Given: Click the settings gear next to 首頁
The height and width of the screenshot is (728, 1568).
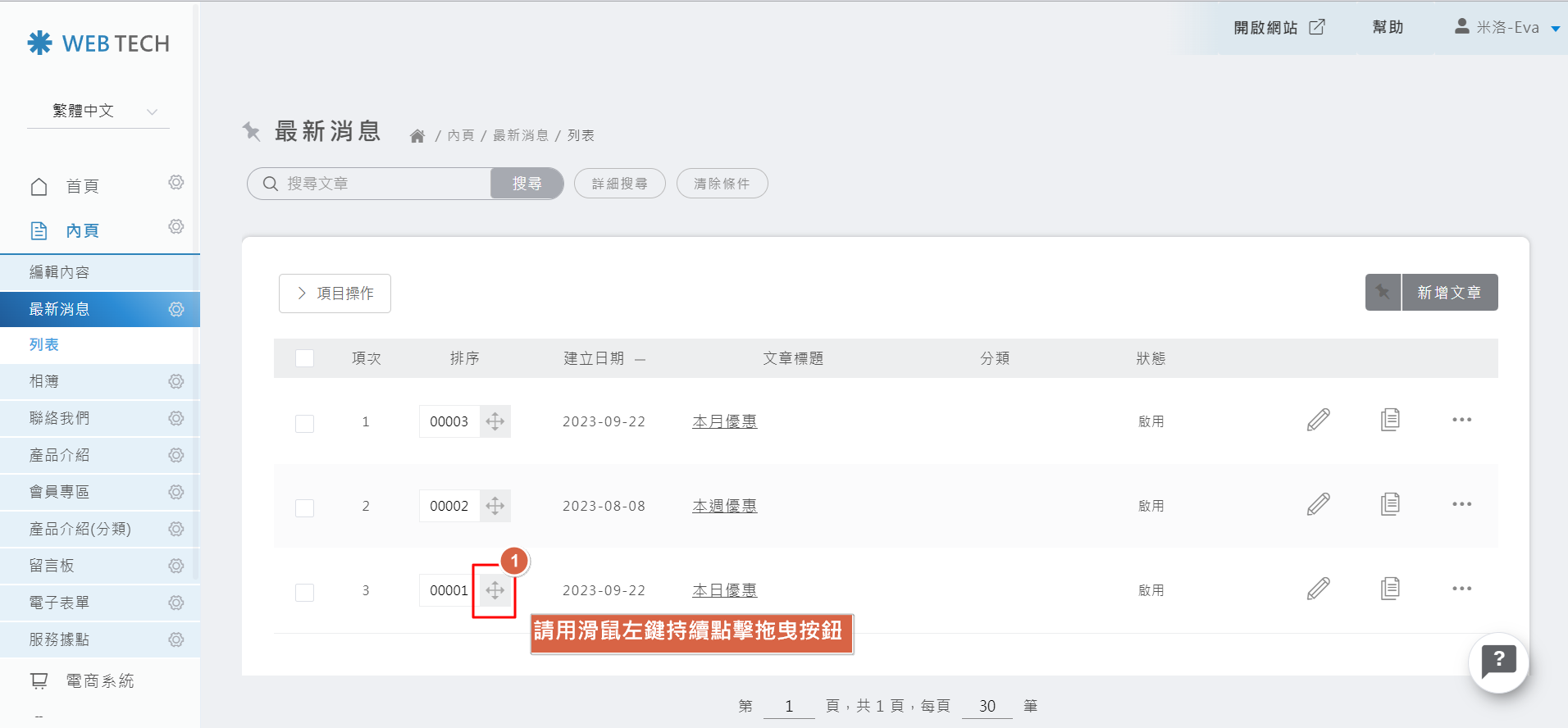Looking at the screenshot, I should [176, 182].
